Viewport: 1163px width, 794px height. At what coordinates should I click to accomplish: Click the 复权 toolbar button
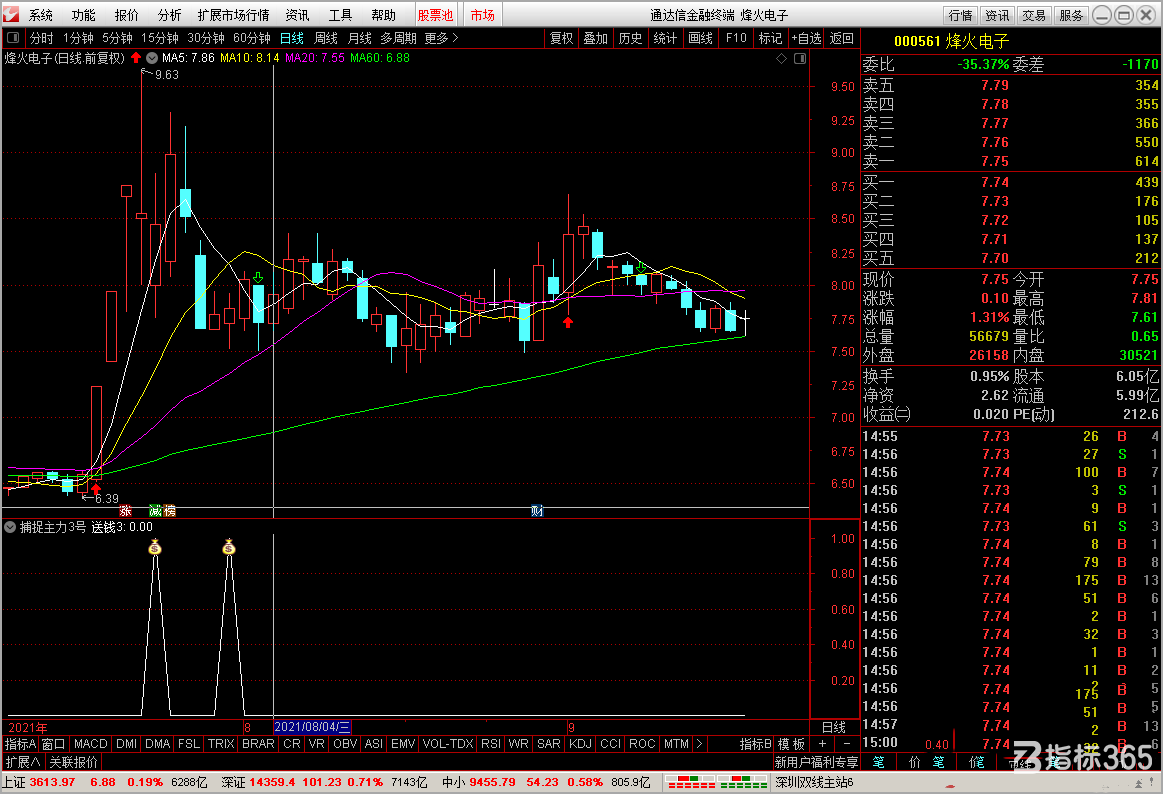point(561,38)
